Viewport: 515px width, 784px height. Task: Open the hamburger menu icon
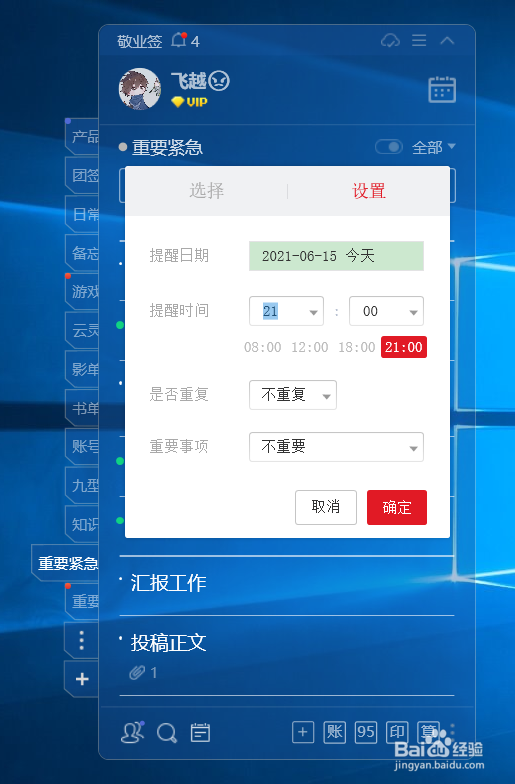(419, 40)
